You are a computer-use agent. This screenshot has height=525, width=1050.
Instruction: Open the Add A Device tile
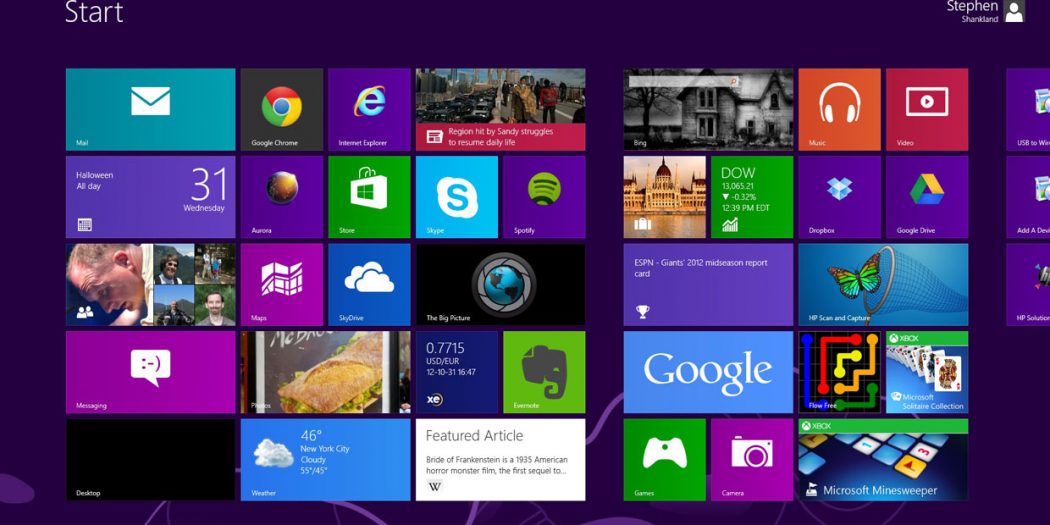1028,197
